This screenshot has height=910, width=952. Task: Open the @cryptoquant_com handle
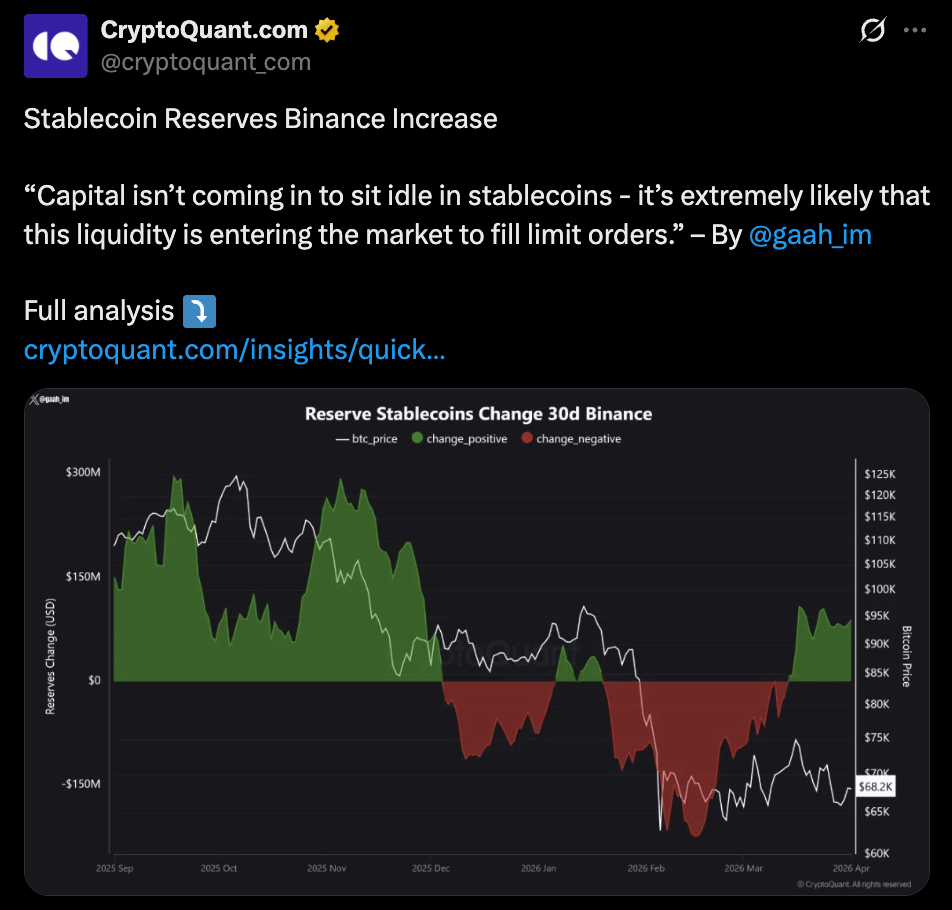click(206, 62)
